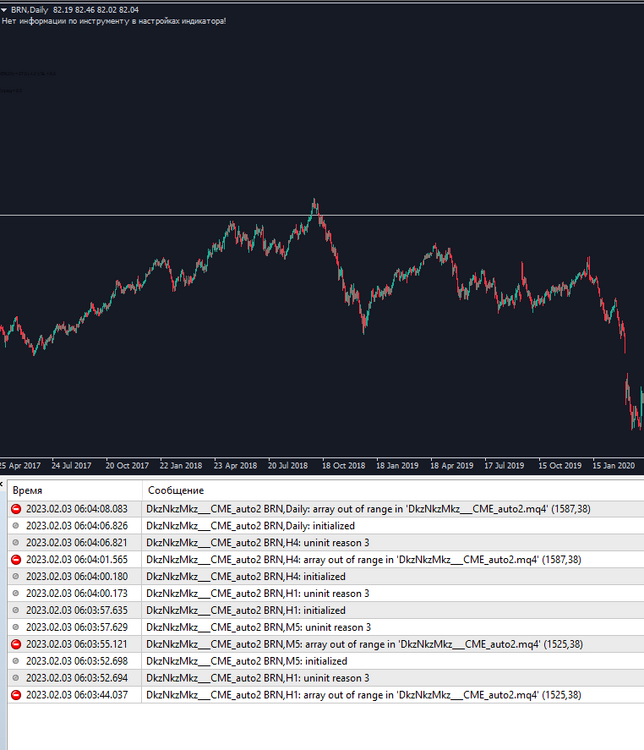
Task: Click info icon for 06:03:57.635 entry
Action: tap(16, 610)
